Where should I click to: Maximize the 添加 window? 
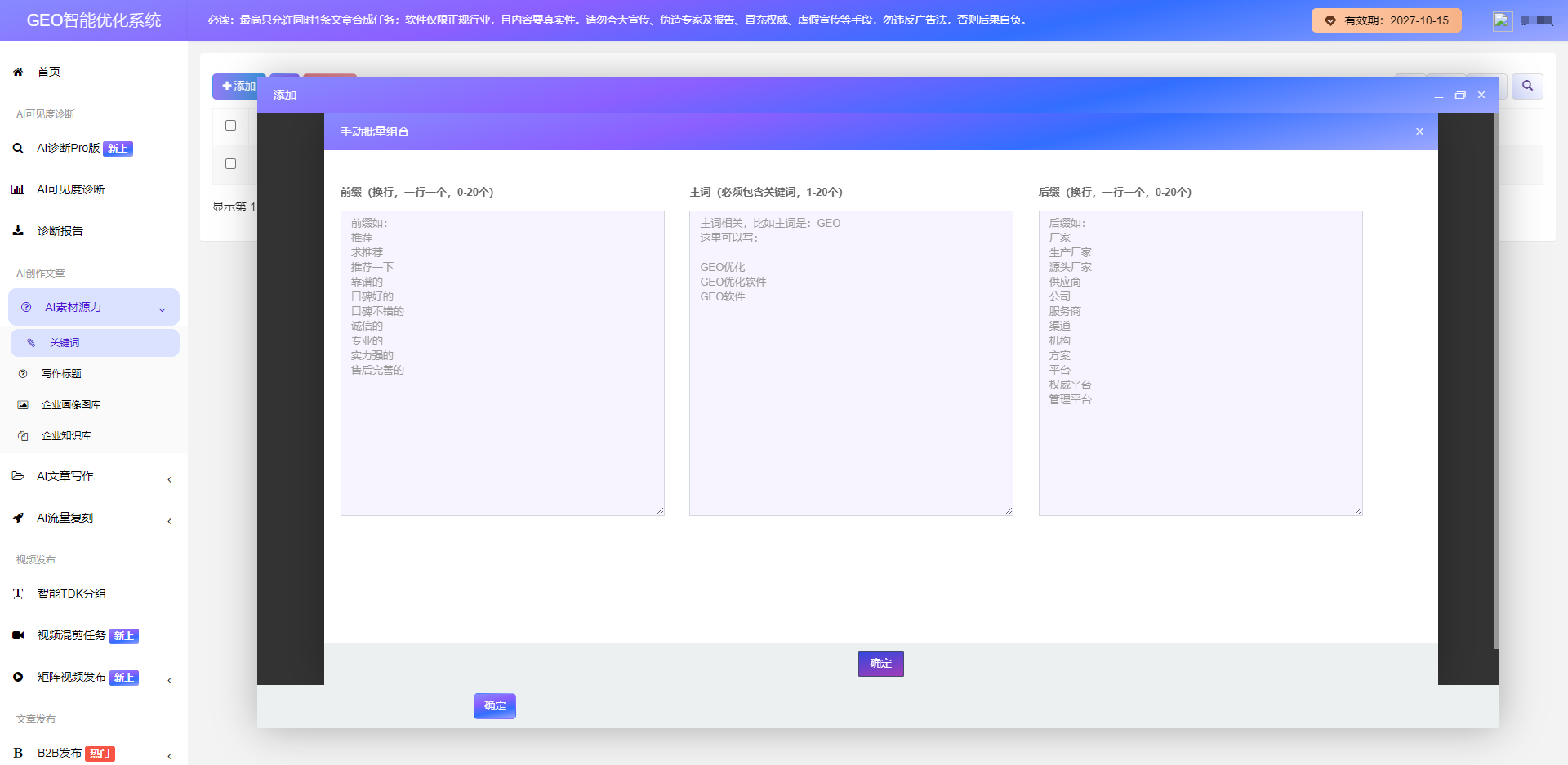pos(1460,96)
